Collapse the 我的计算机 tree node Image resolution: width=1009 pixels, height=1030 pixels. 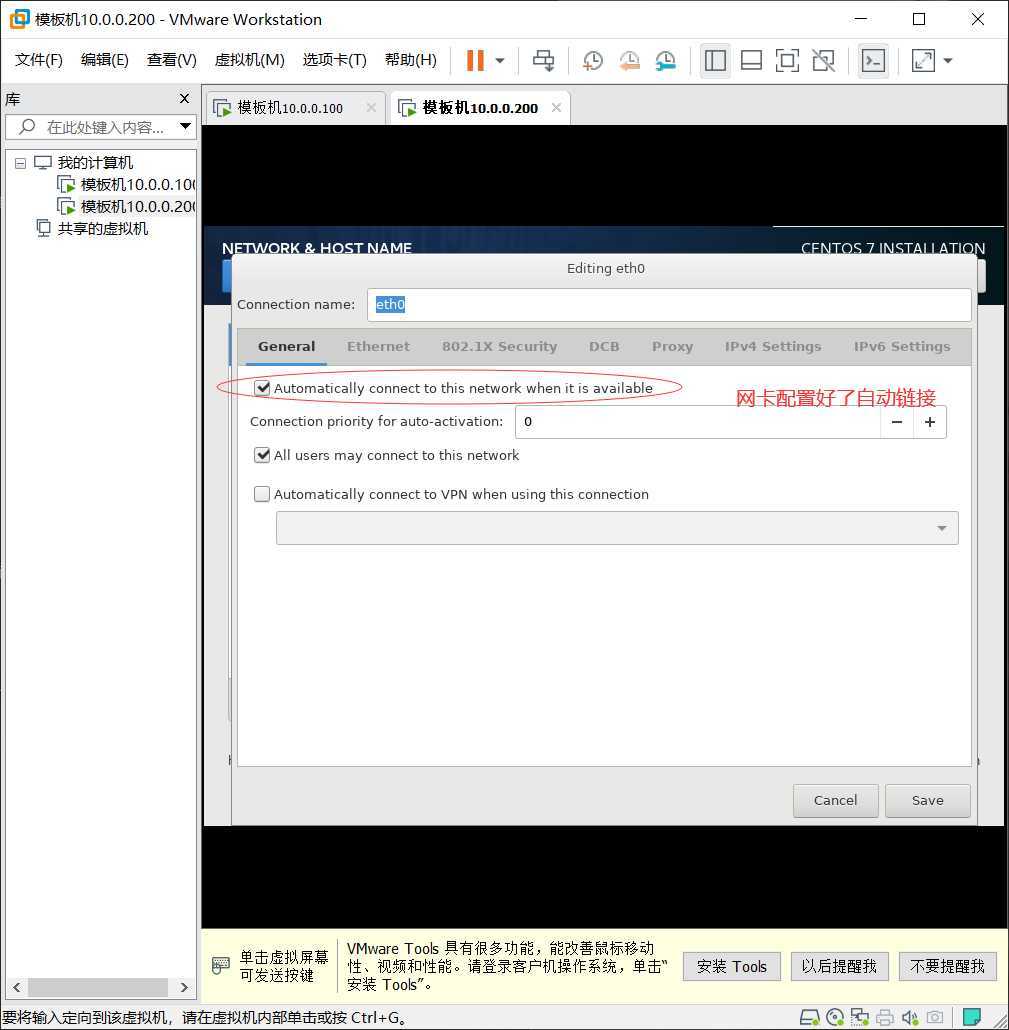pos(20,163)
